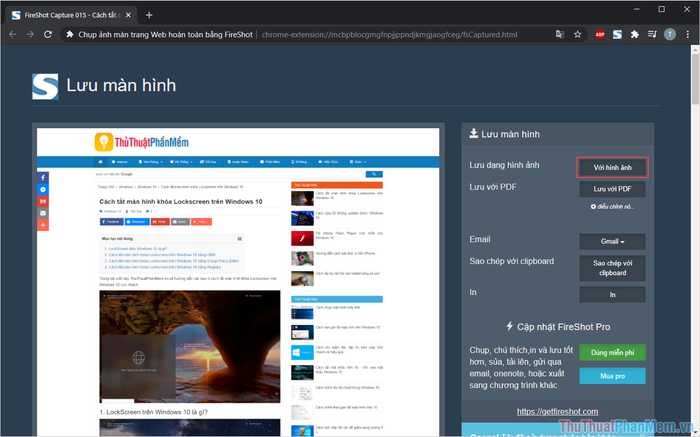
Task: Expand the Gmail email dropdown
Action: point(612,241)
